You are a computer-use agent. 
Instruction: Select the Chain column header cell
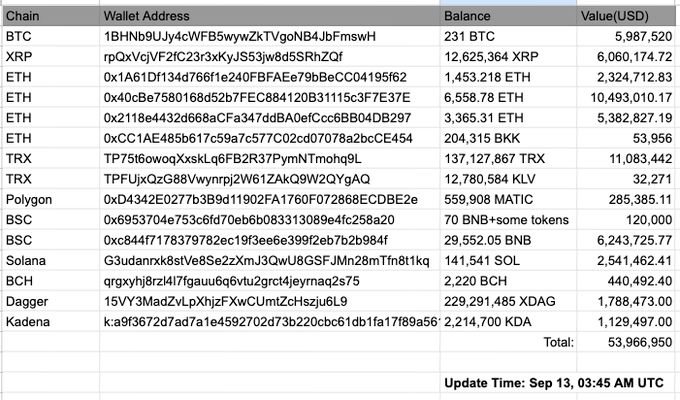tap(51, 16)
